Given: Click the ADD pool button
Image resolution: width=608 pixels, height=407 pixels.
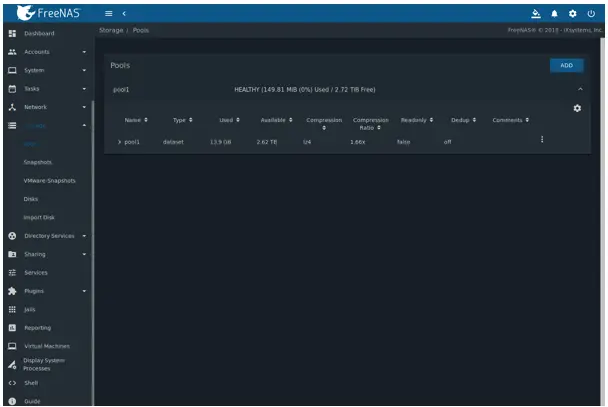Looking at the screenshot, I should (x=567, y=66).
